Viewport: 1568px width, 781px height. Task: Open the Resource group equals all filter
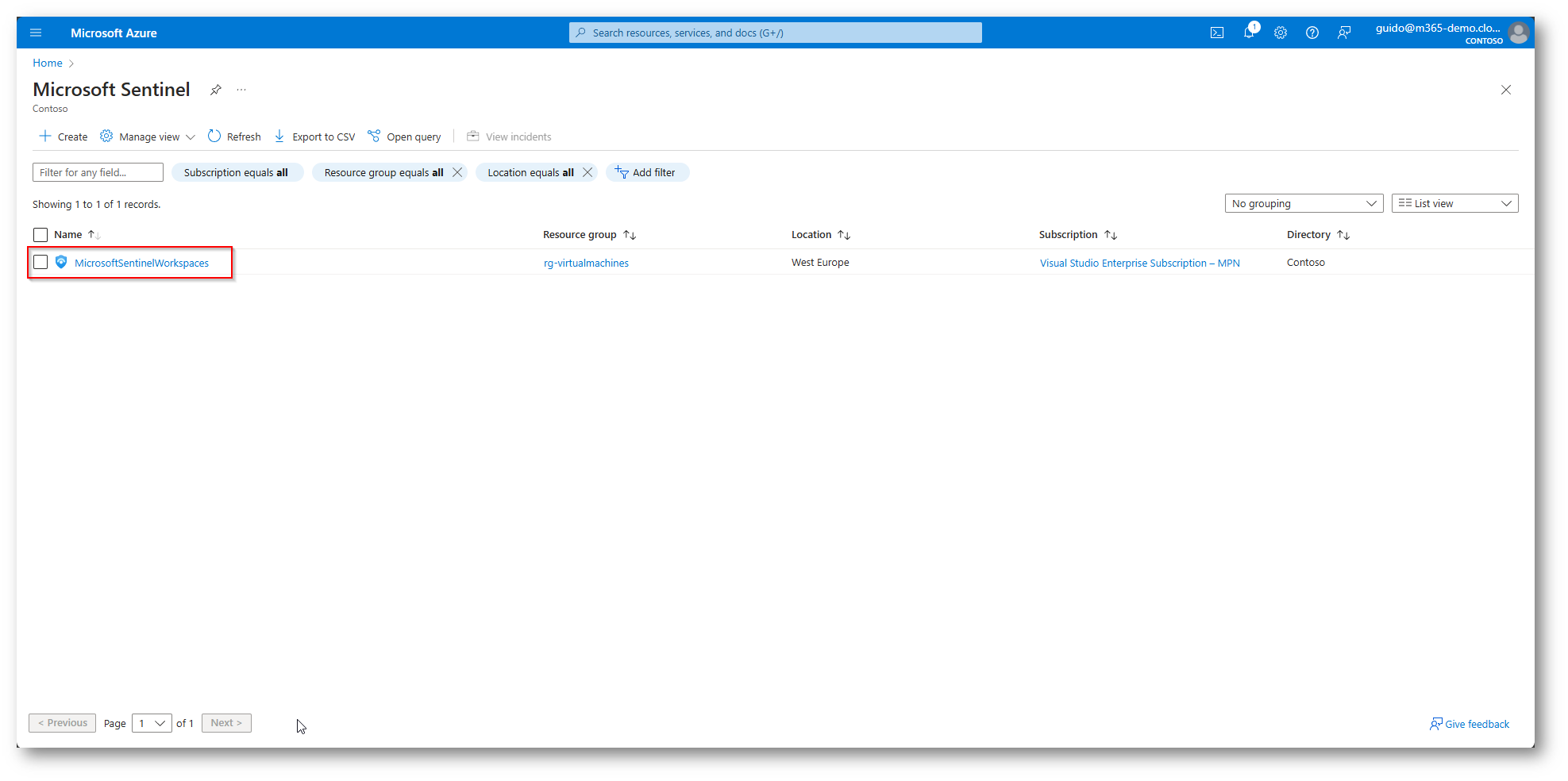pyautogui.click(x=383, y=172)
